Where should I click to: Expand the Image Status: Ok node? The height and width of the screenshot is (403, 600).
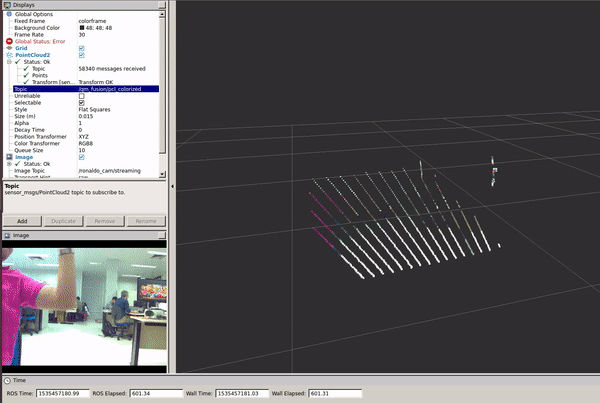point(10,164)
